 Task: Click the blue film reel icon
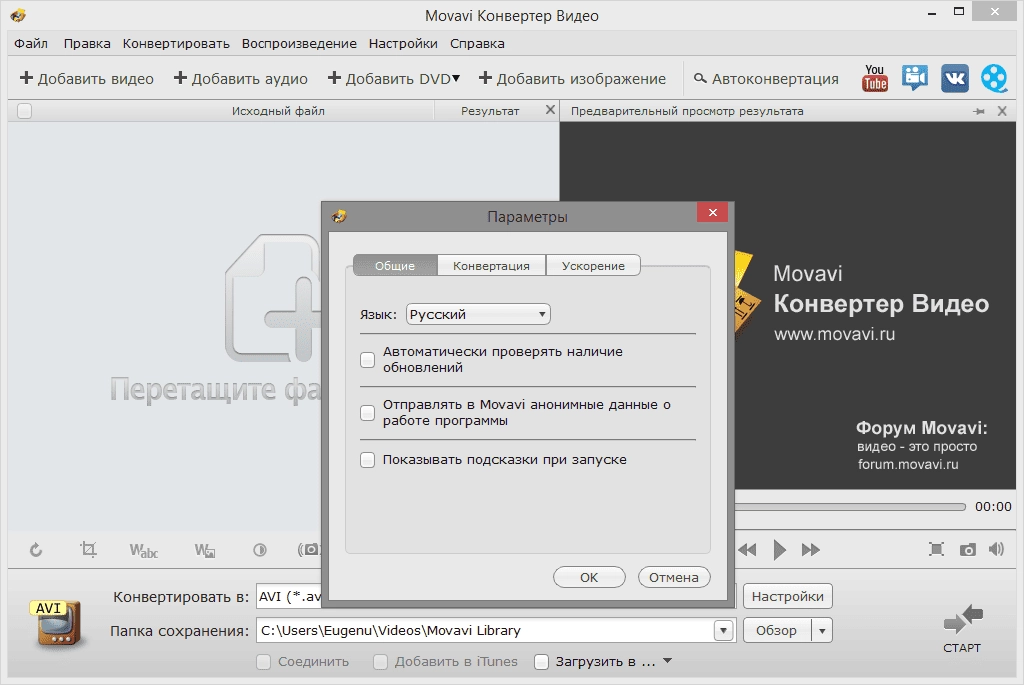pos(994,78)
